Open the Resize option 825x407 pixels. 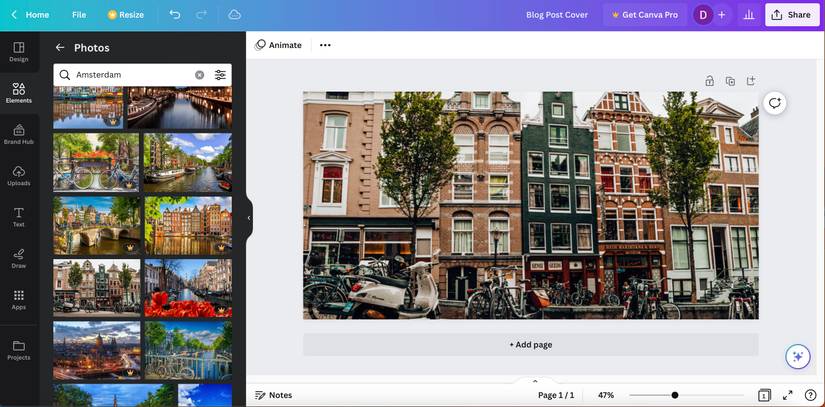click(126, 15)
